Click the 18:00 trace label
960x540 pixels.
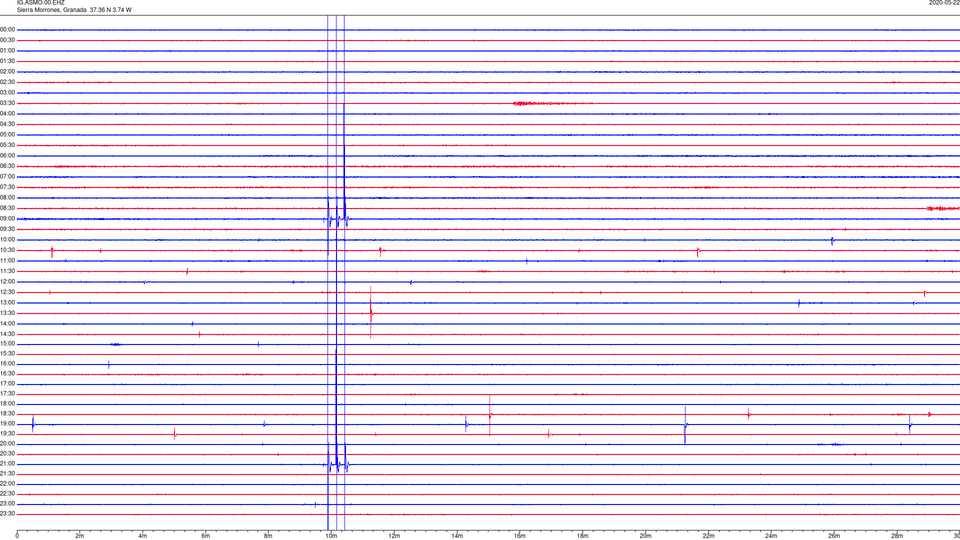click(7, 403)
